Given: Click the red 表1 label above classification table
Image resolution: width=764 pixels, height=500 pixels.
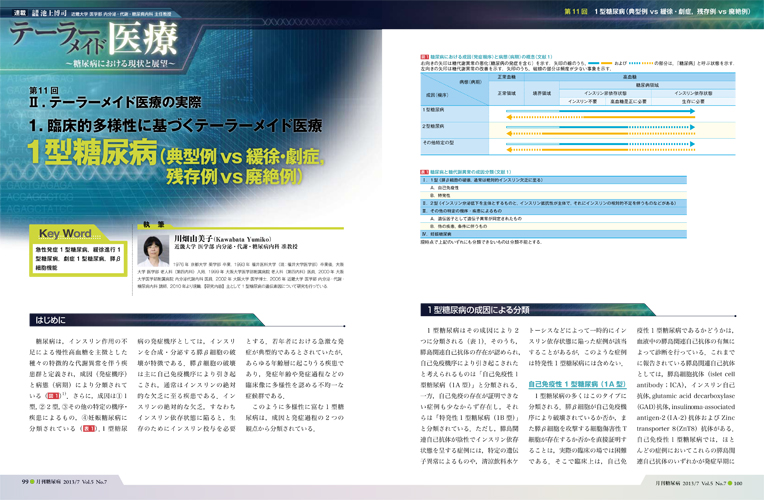Looking at the screenshot, I should [x=420, y=172].
